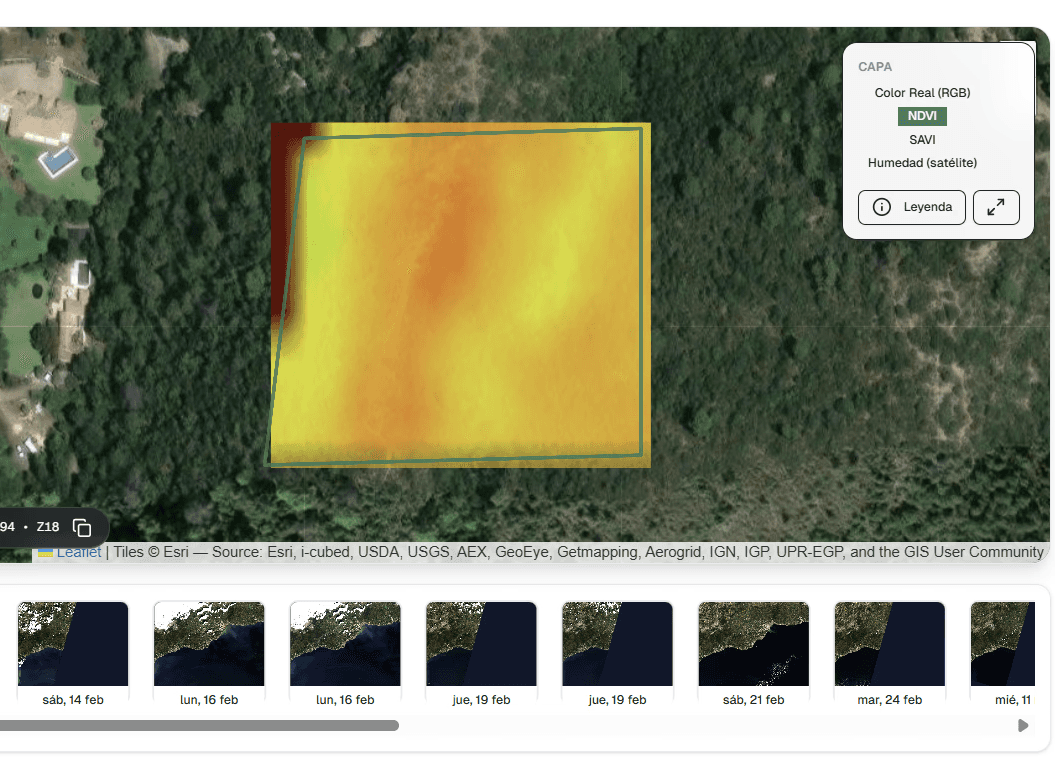This screenshot has height=763, width=1055.
Task: Click the scroll-right arrow of thumbnails
Action: [x=1023, y=725]
